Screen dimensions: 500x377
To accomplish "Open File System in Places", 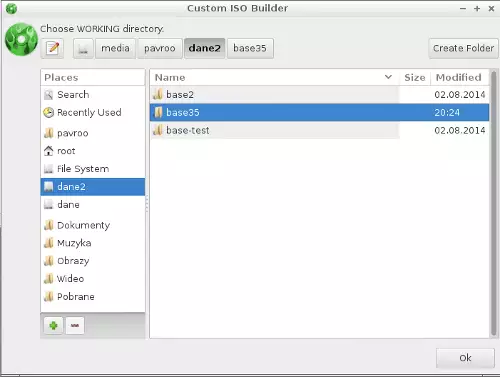I will tap(93, 169).
